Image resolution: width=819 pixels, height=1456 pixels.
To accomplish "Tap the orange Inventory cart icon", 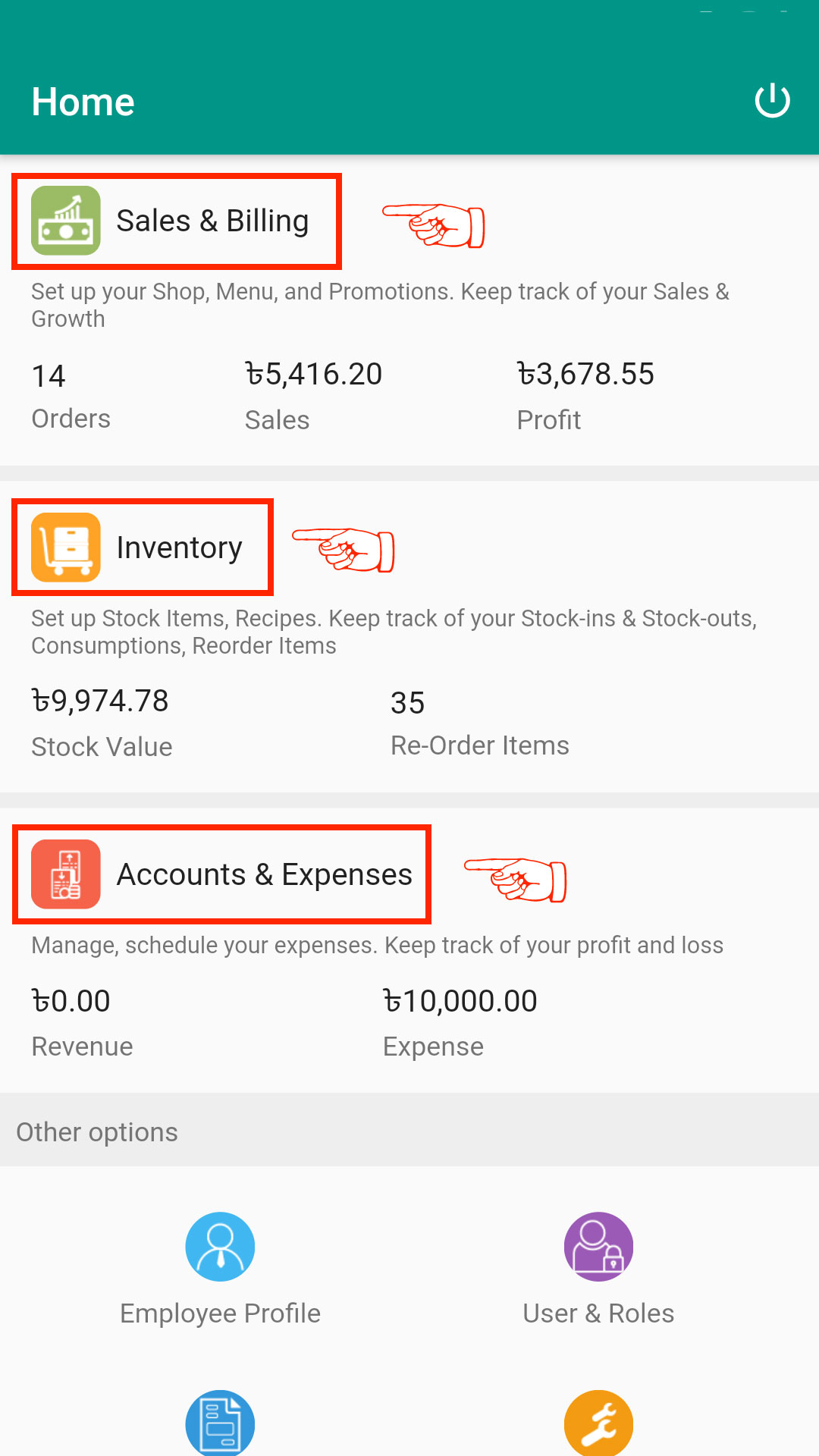I will point(66,548).
